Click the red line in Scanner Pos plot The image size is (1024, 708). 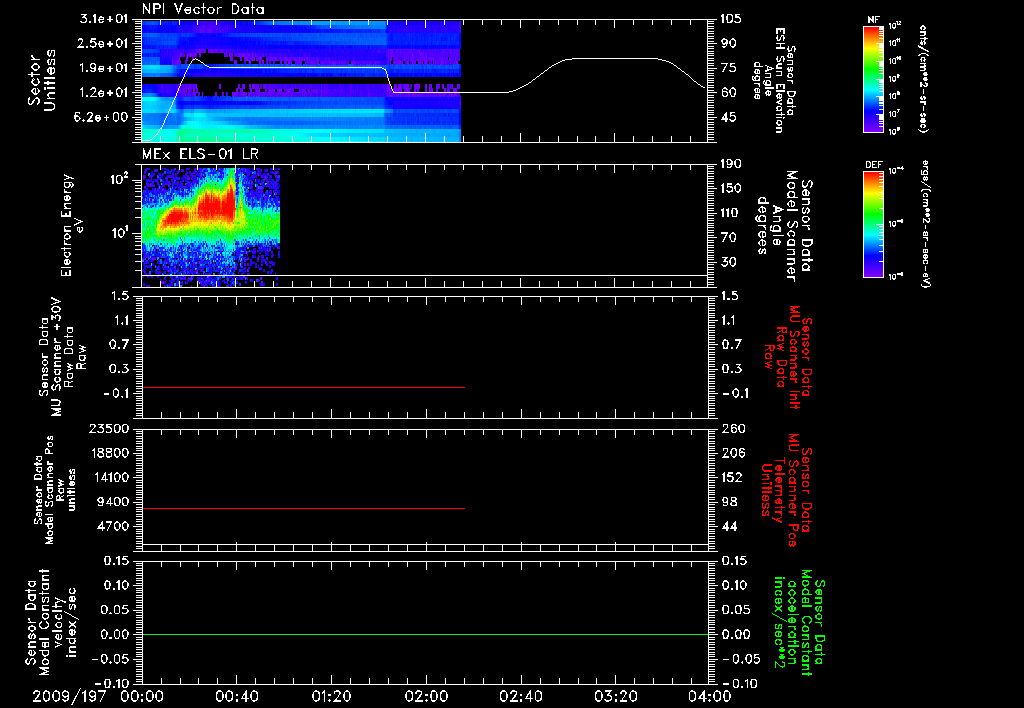click(303, 508)
